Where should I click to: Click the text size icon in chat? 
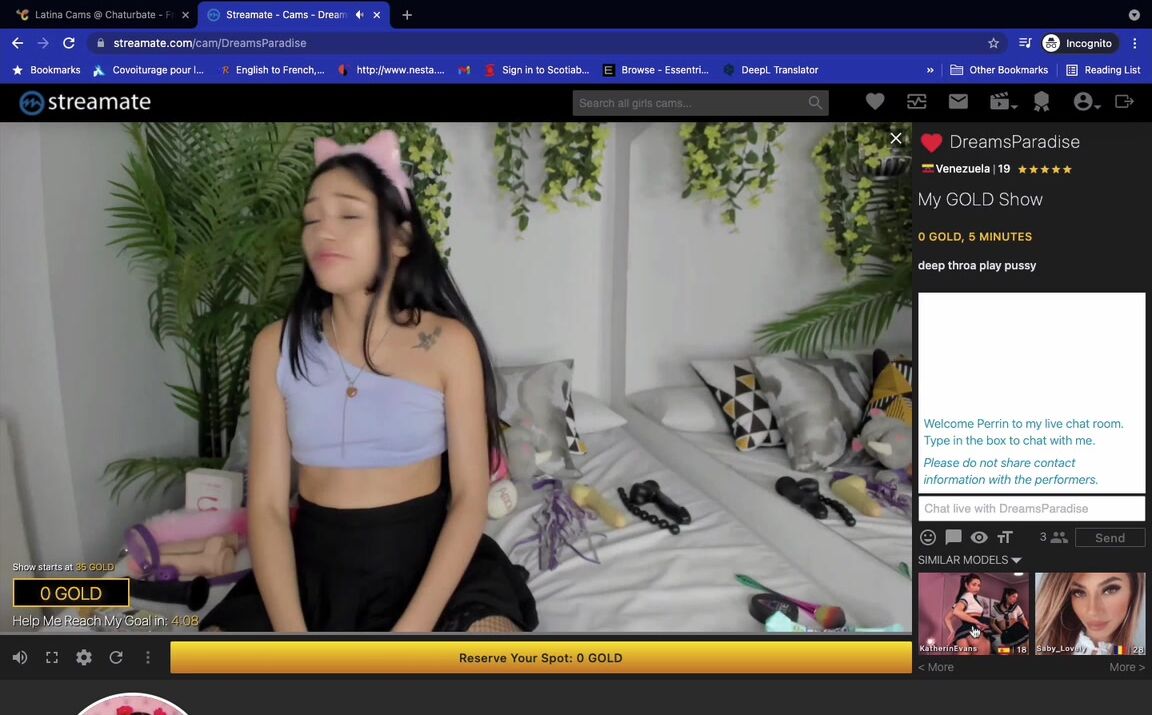pyautogui.click(x=1005, y=538)
